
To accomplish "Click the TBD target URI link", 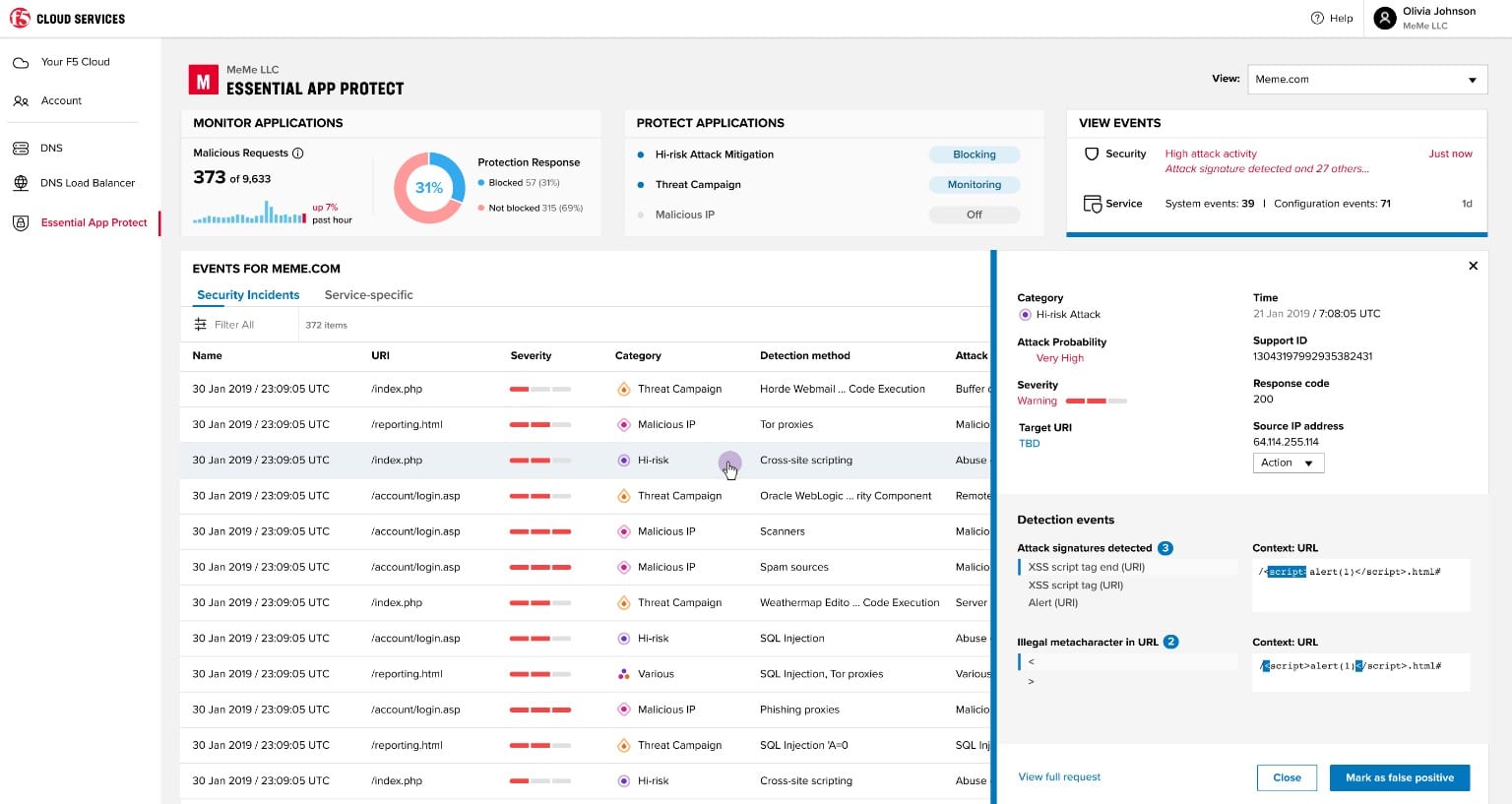I will (x=1029, y=444).
